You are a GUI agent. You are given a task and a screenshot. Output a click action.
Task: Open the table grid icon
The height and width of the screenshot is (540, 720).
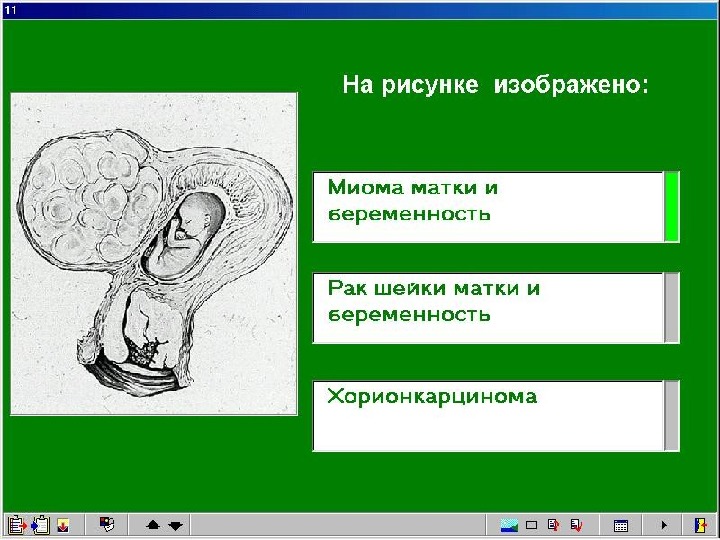(621, 525)
